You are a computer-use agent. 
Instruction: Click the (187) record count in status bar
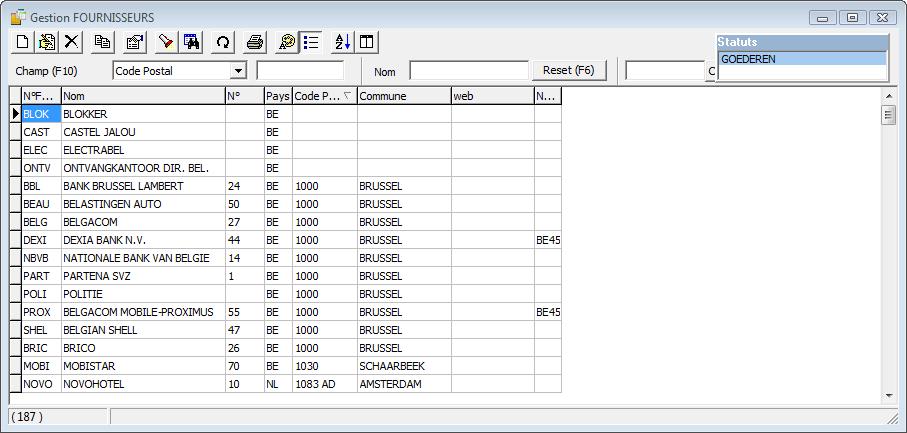(x=27, y=416)
